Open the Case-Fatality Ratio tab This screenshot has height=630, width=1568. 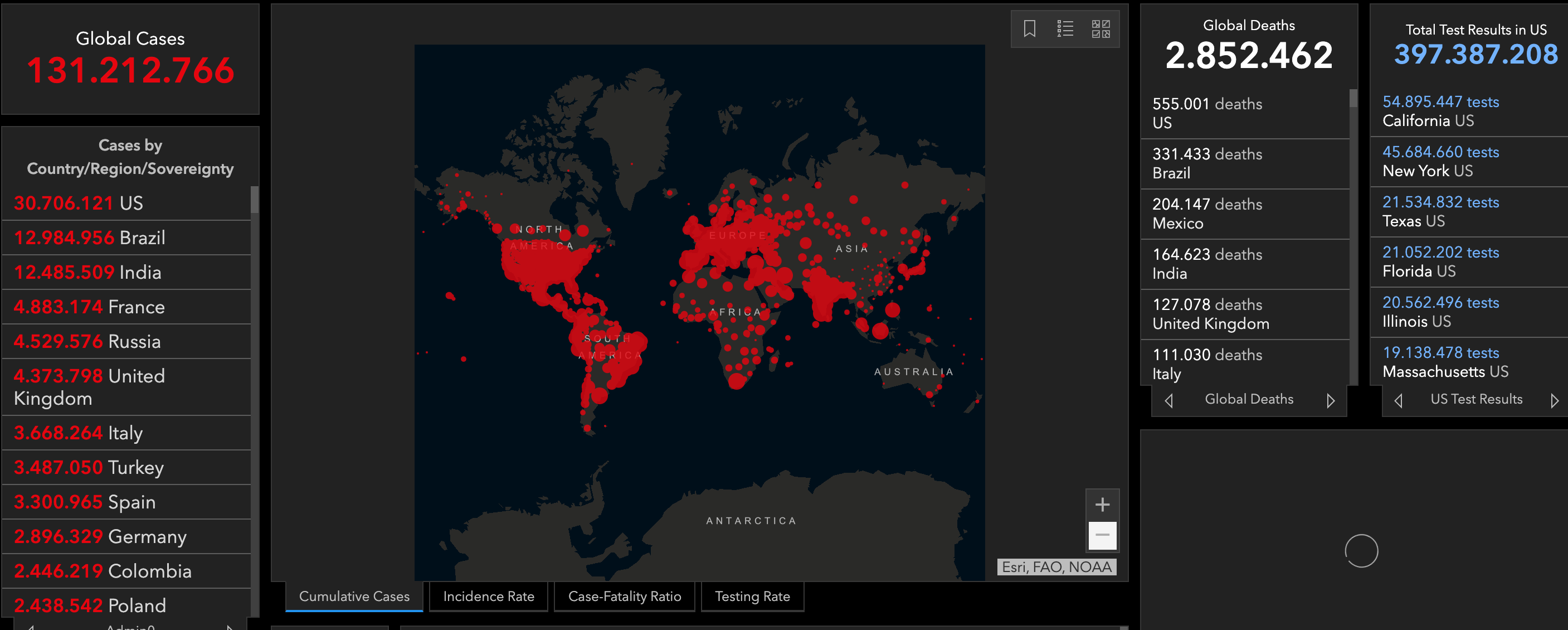pos(624,597)
